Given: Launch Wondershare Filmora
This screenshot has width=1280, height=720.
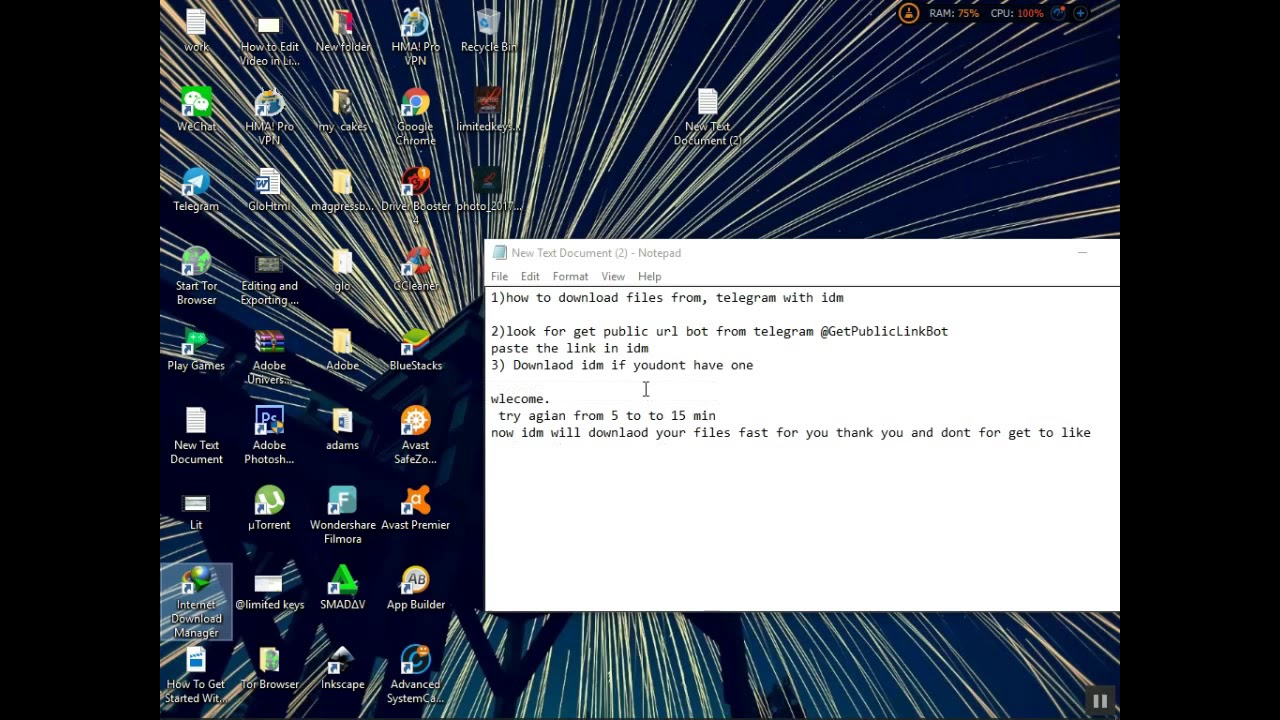Looking at the screenshot, I should pyautogui.click(x=342, y=515).
